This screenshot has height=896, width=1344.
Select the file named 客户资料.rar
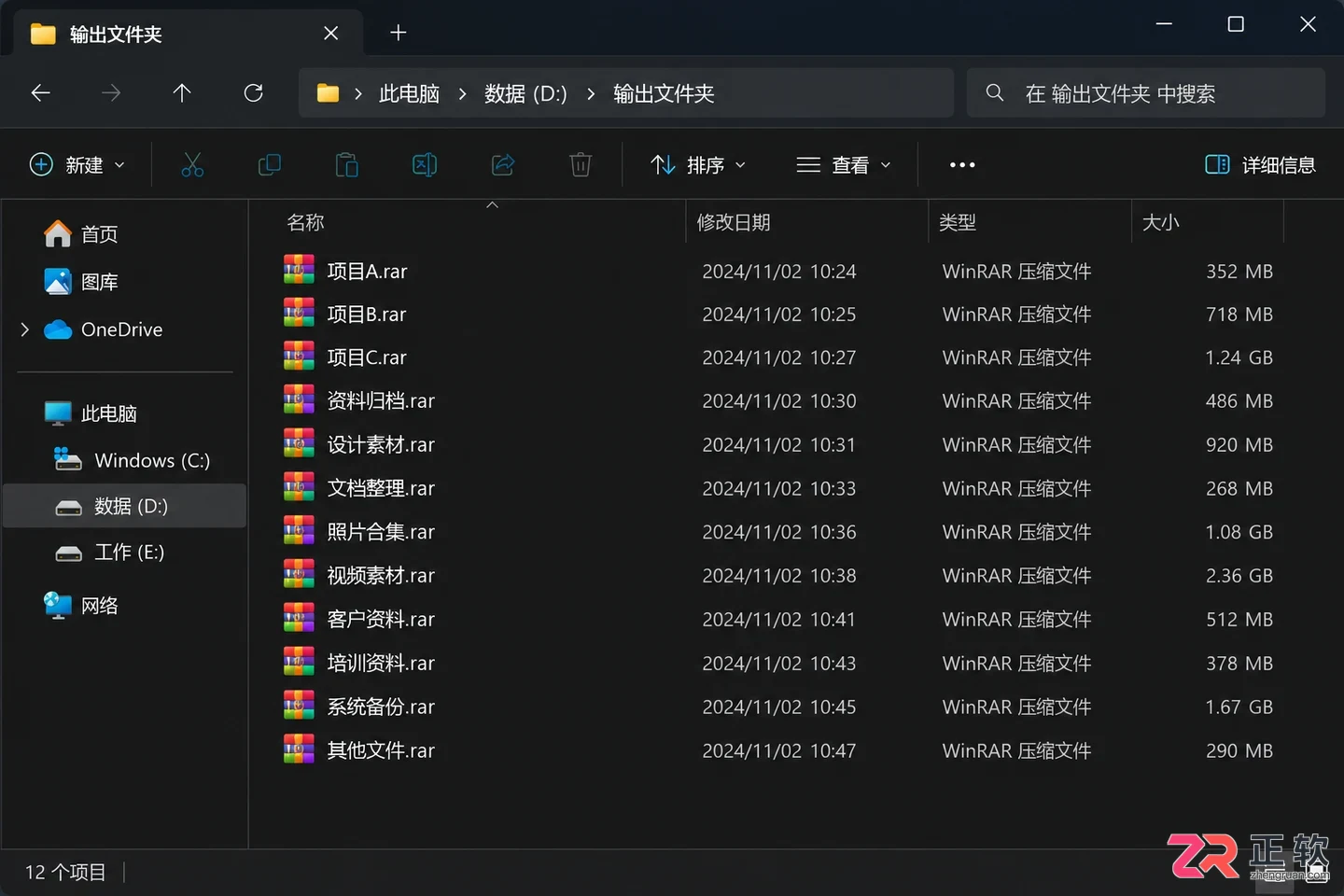click(381, 619)
